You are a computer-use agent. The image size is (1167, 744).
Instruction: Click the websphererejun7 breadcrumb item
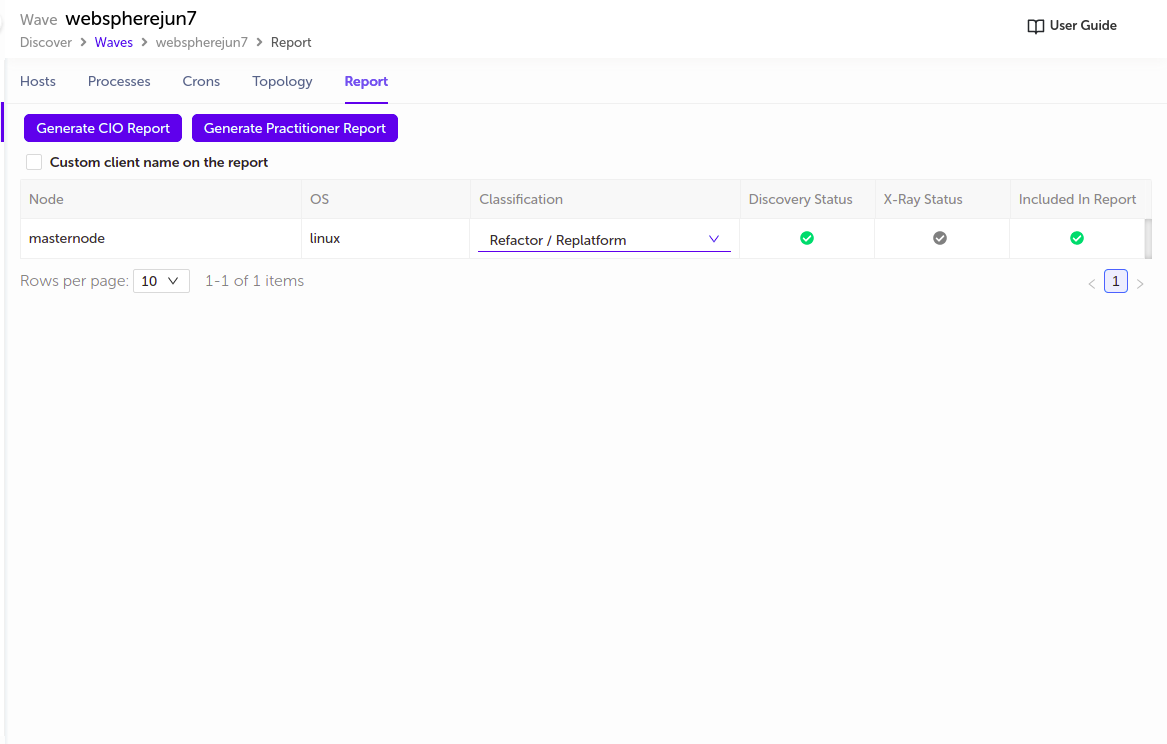click(202, 42)
